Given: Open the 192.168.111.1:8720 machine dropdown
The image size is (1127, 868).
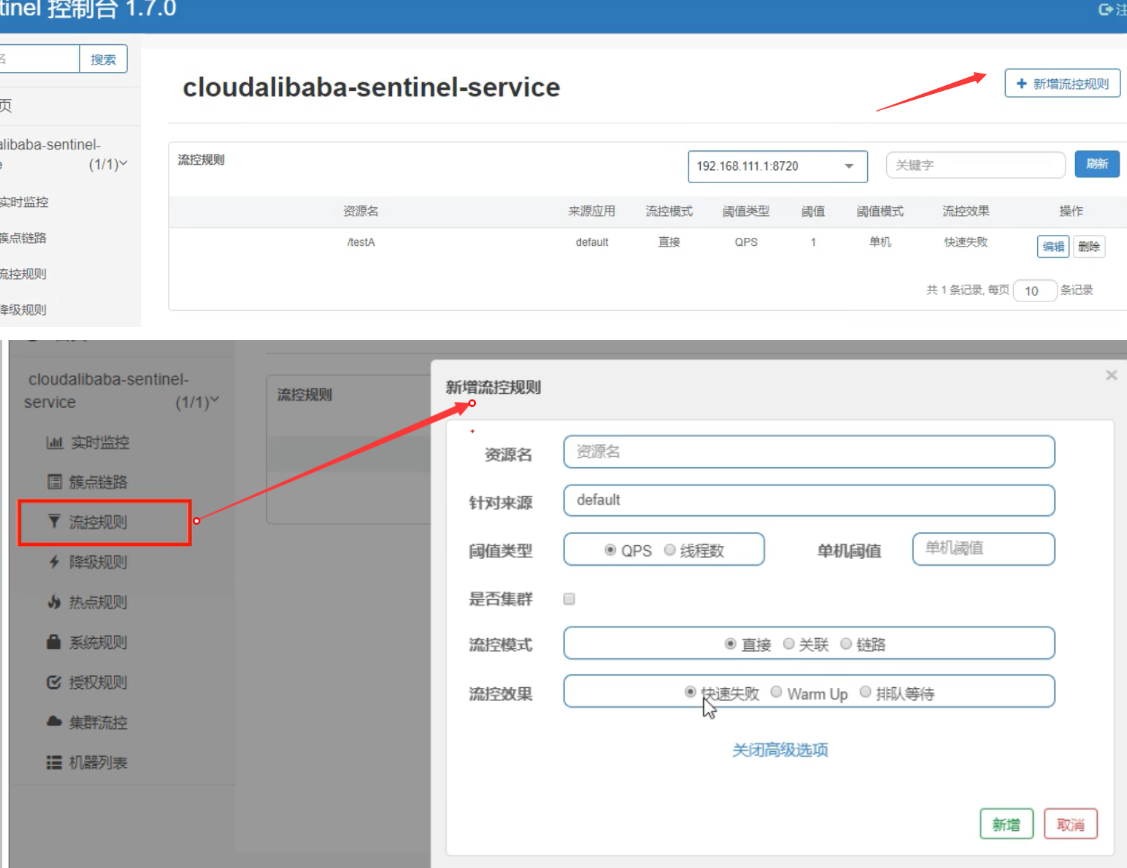Looking at the screenshot, I should click(778, 166).
